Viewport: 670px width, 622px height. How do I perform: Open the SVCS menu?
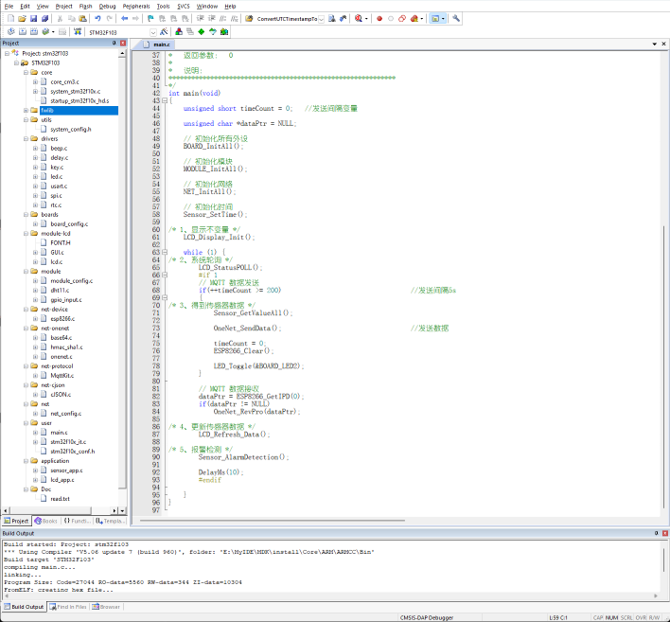[183, 6]
